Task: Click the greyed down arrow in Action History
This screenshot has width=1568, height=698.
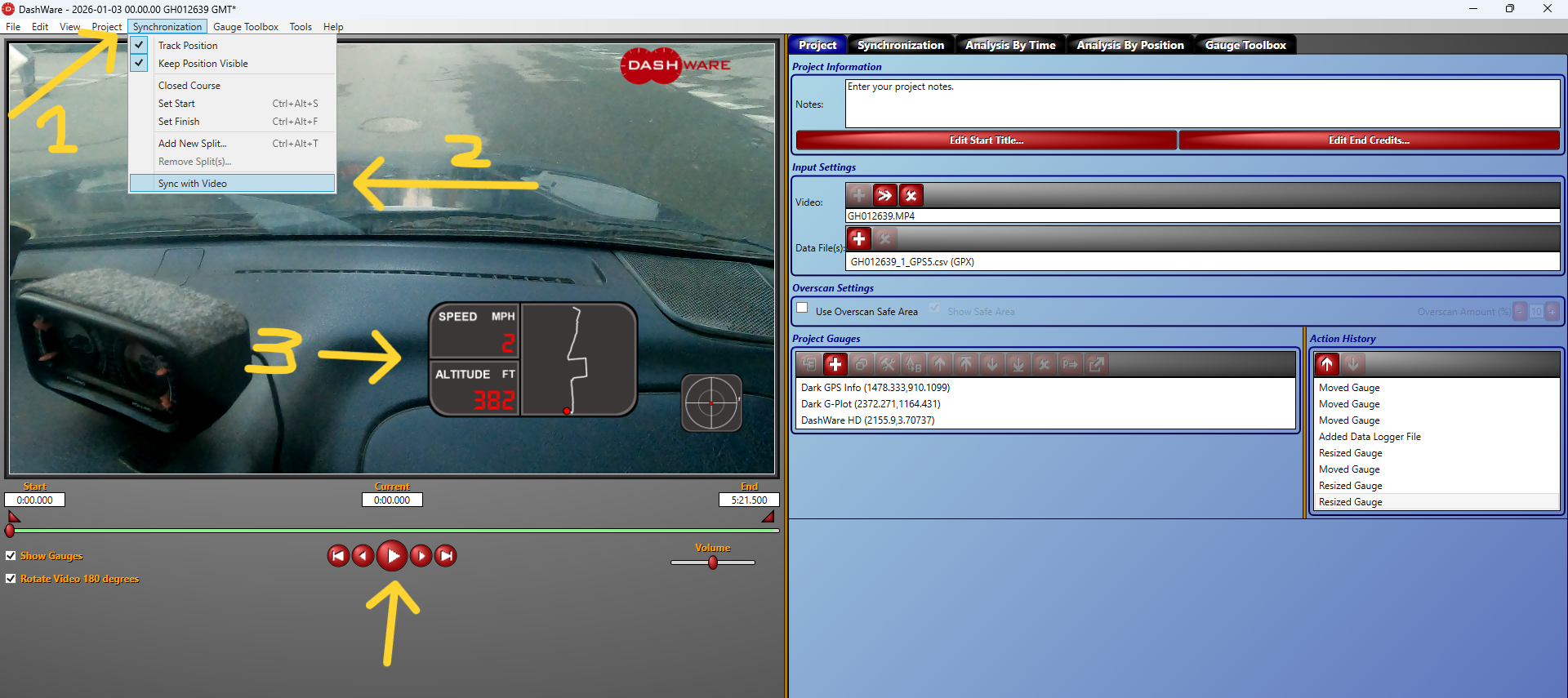Action: point(1352,364)
